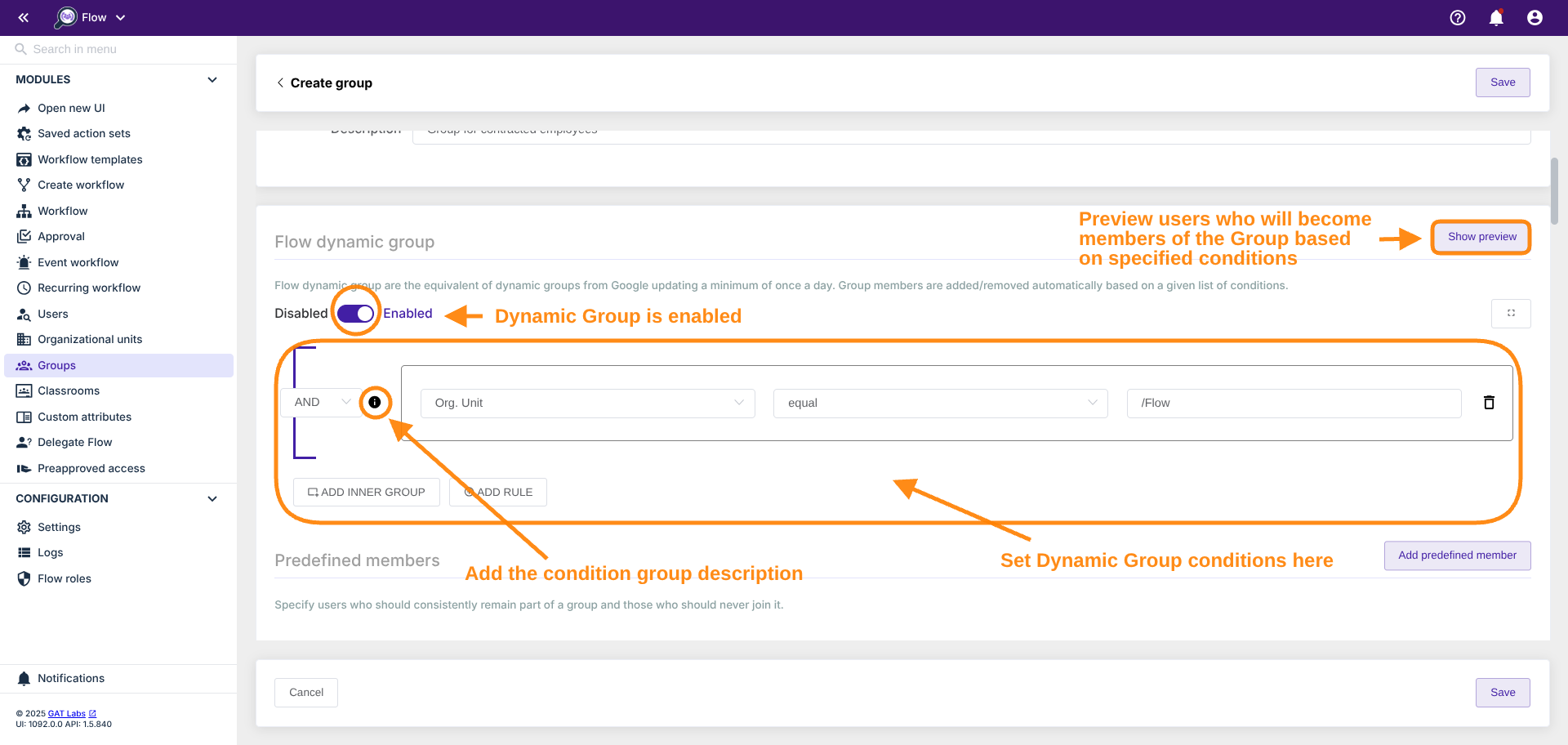
Task: Delete the Org. Unit rule with trash icon
Action: [x=1489, y=402]
